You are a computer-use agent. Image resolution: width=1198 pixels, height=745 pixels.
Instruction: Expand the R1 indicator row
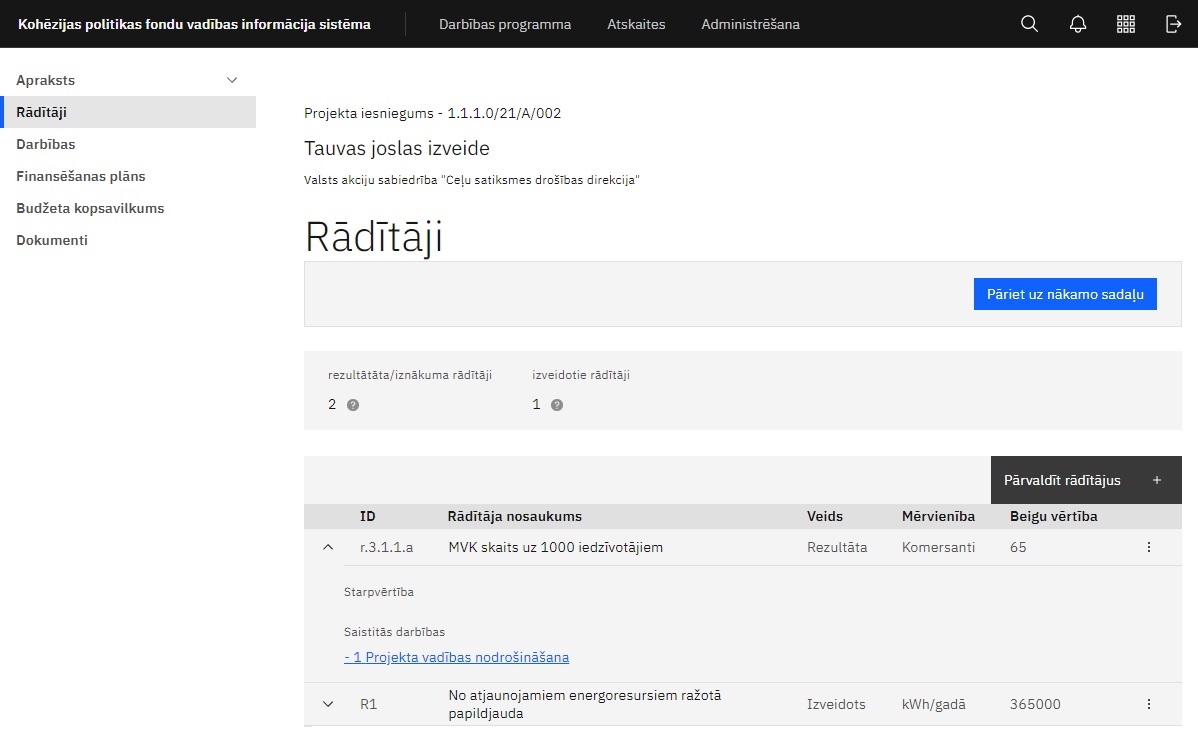(328, 705)
